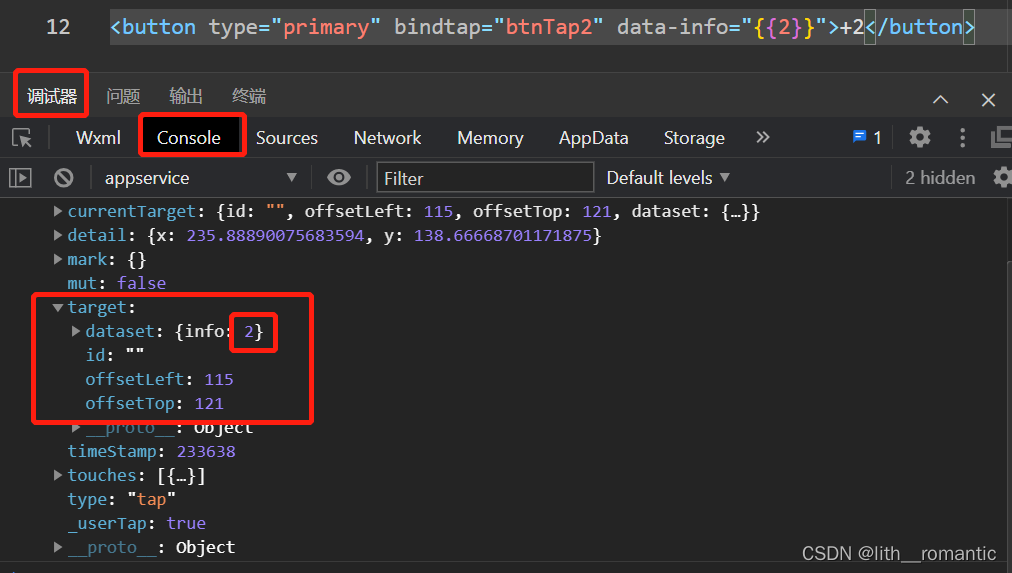The width and height of the screenshot is (1012, 573).
Task: Clear the console with the ban icon
Action: click(x=63, y=177)
